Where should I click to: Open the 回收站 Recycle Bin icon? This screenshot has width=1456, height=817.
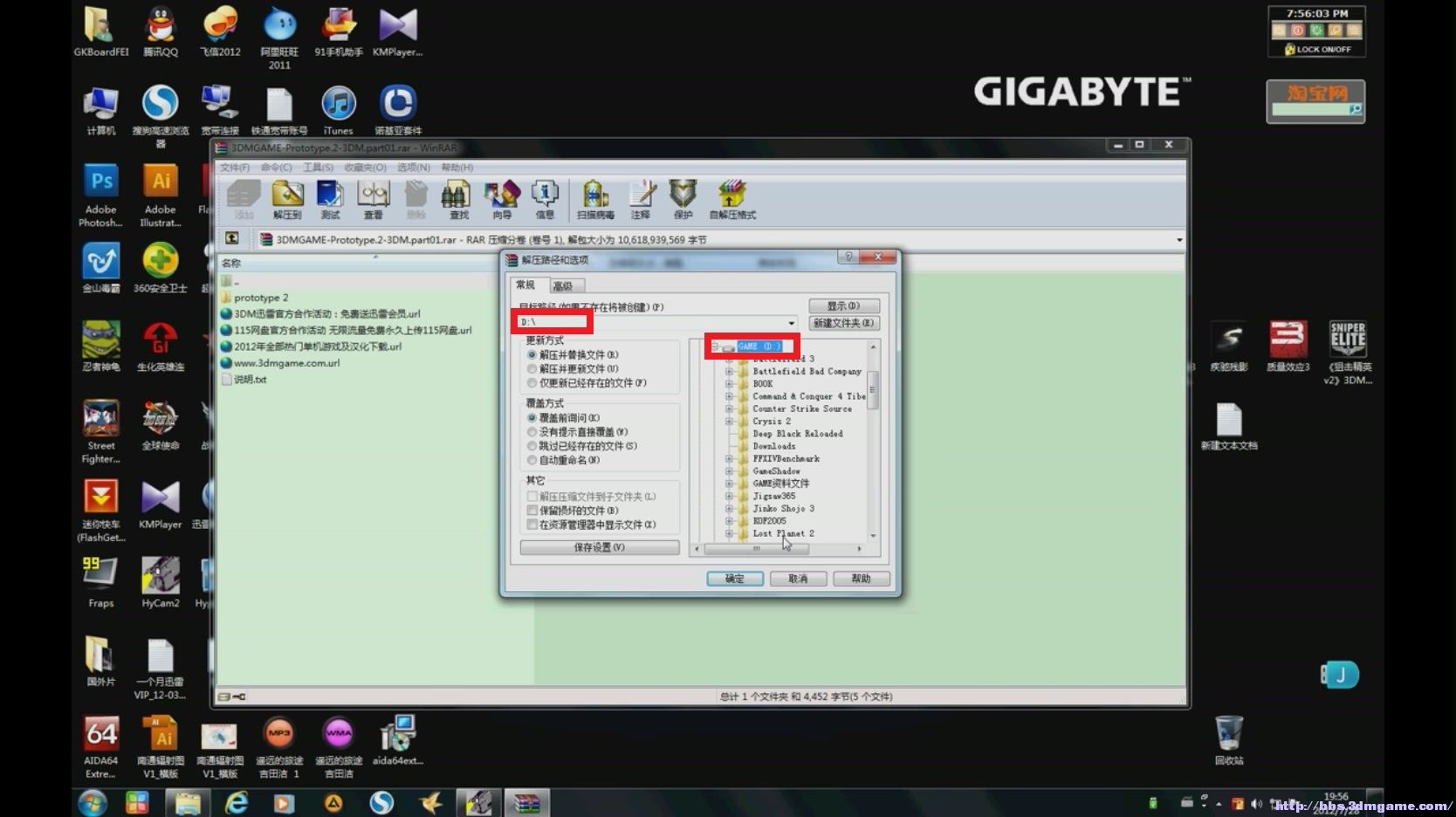1229,740
